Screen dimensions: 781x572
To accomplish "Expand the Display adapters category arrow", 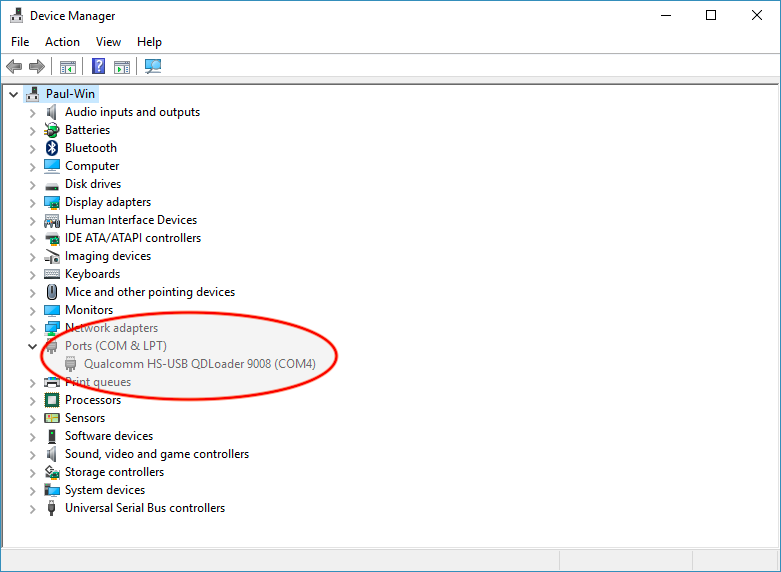I will [x=32, y=203].
